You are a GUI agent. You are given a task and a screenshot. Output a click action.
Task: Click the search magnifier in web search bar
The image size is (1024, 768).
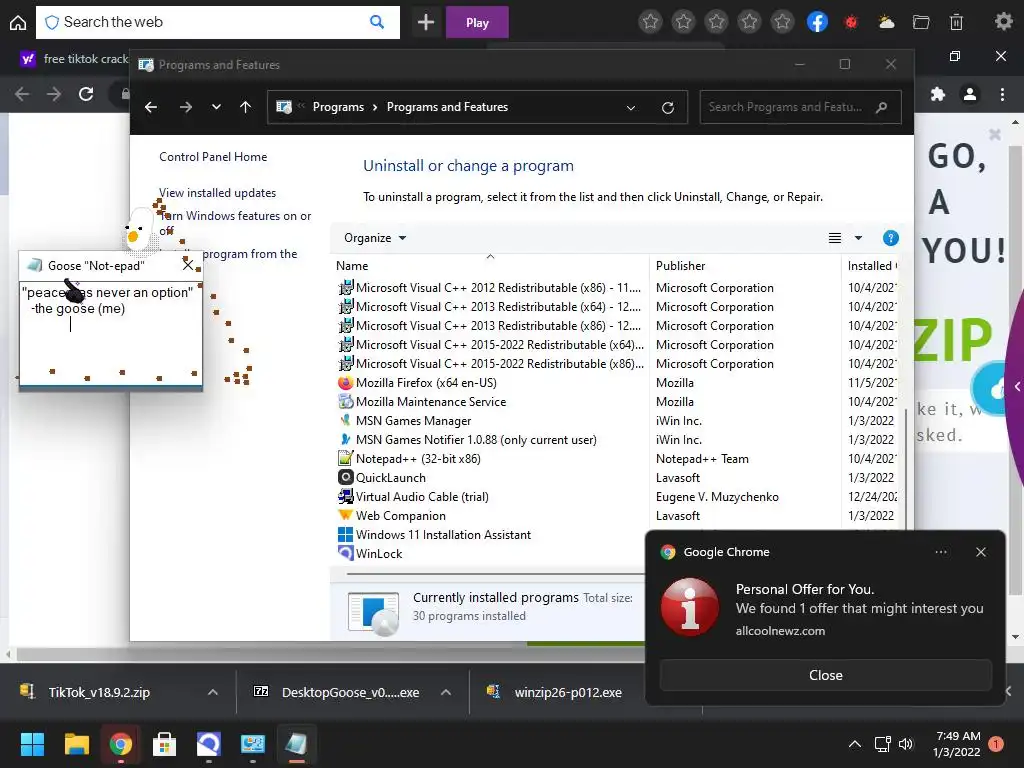tap(377, 22)
